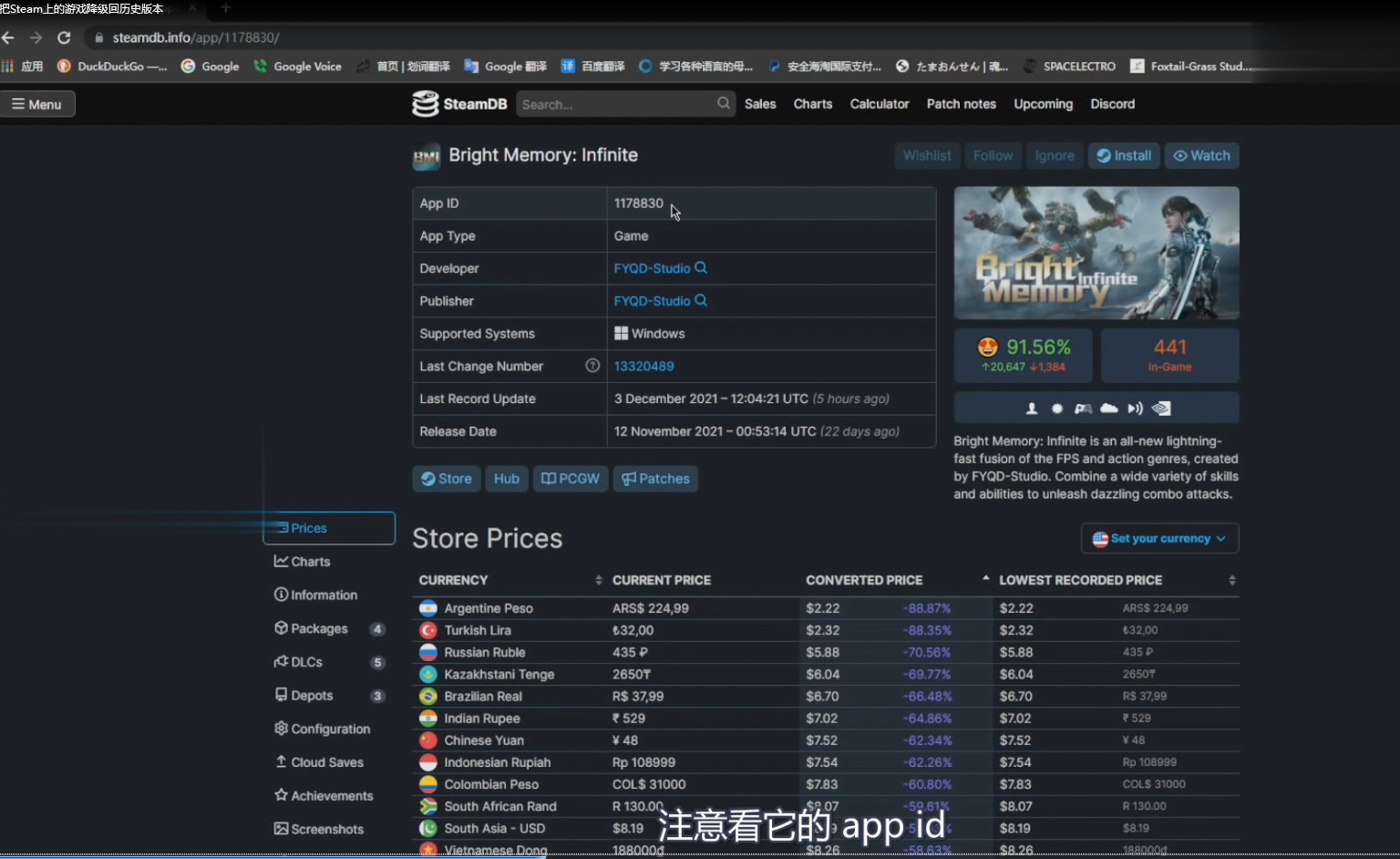Open the Charts top nav item
This screenshot has height=859, width=1400.
click(x=813, y=104)
